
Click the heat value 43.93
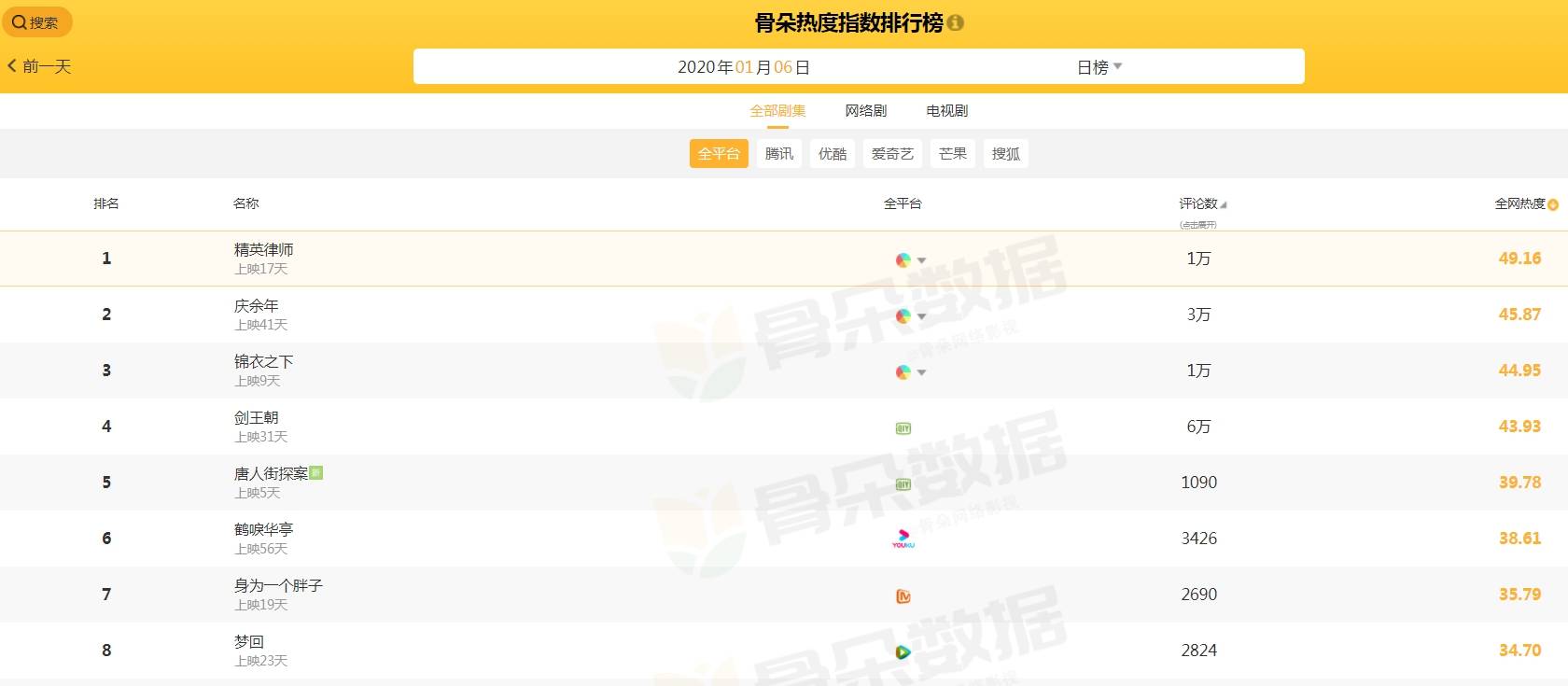tap(1519, 427)
